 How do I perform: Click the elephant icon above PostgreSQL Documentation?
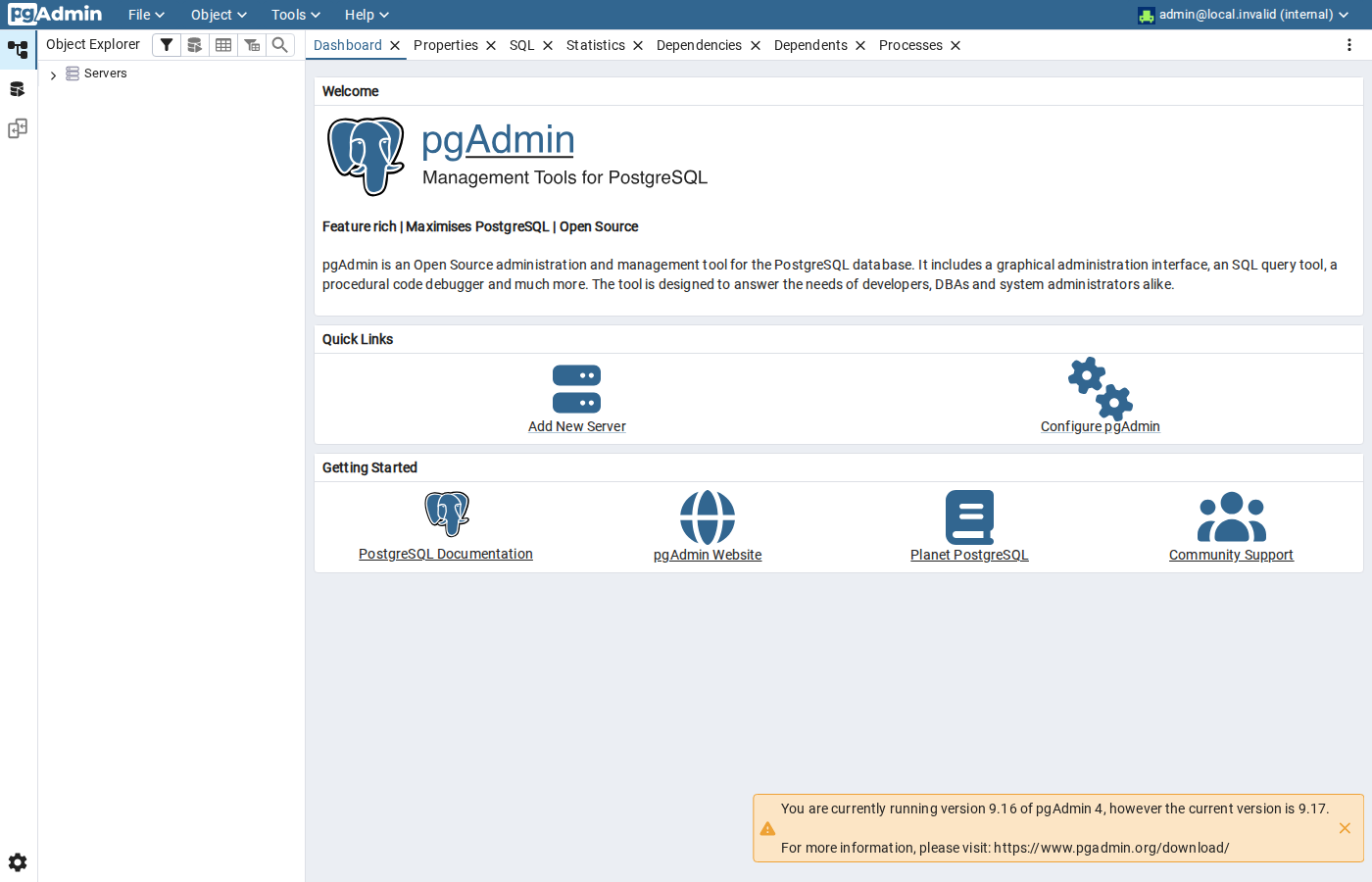pyautogui.click(x=447, y=514)
